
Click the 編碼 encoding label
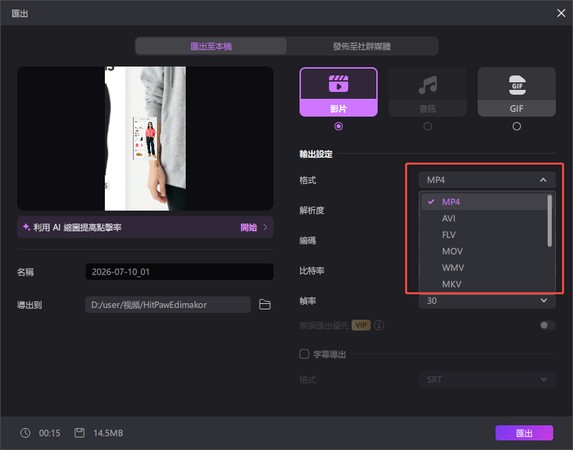pos(308,241)
